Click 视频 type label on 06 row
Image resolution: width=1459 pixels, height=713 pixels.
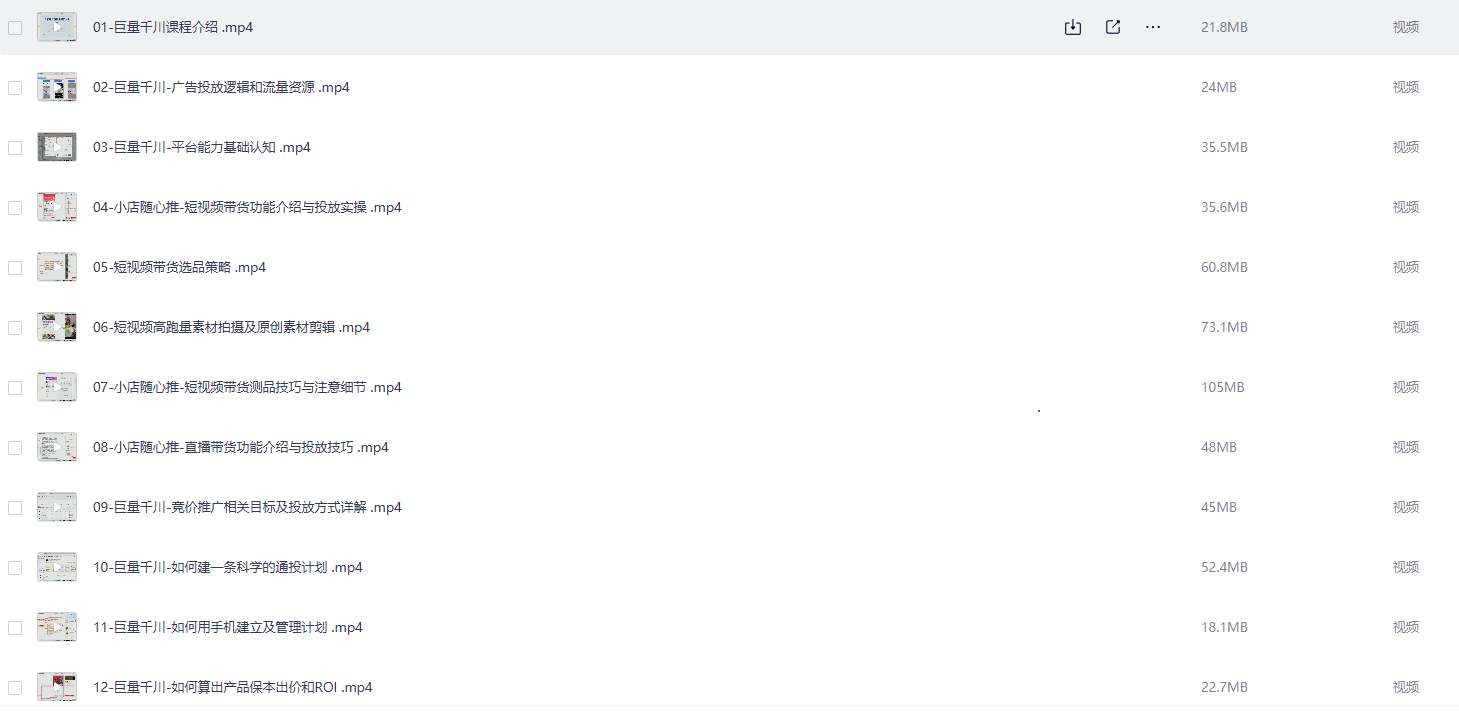[1405, 327]
